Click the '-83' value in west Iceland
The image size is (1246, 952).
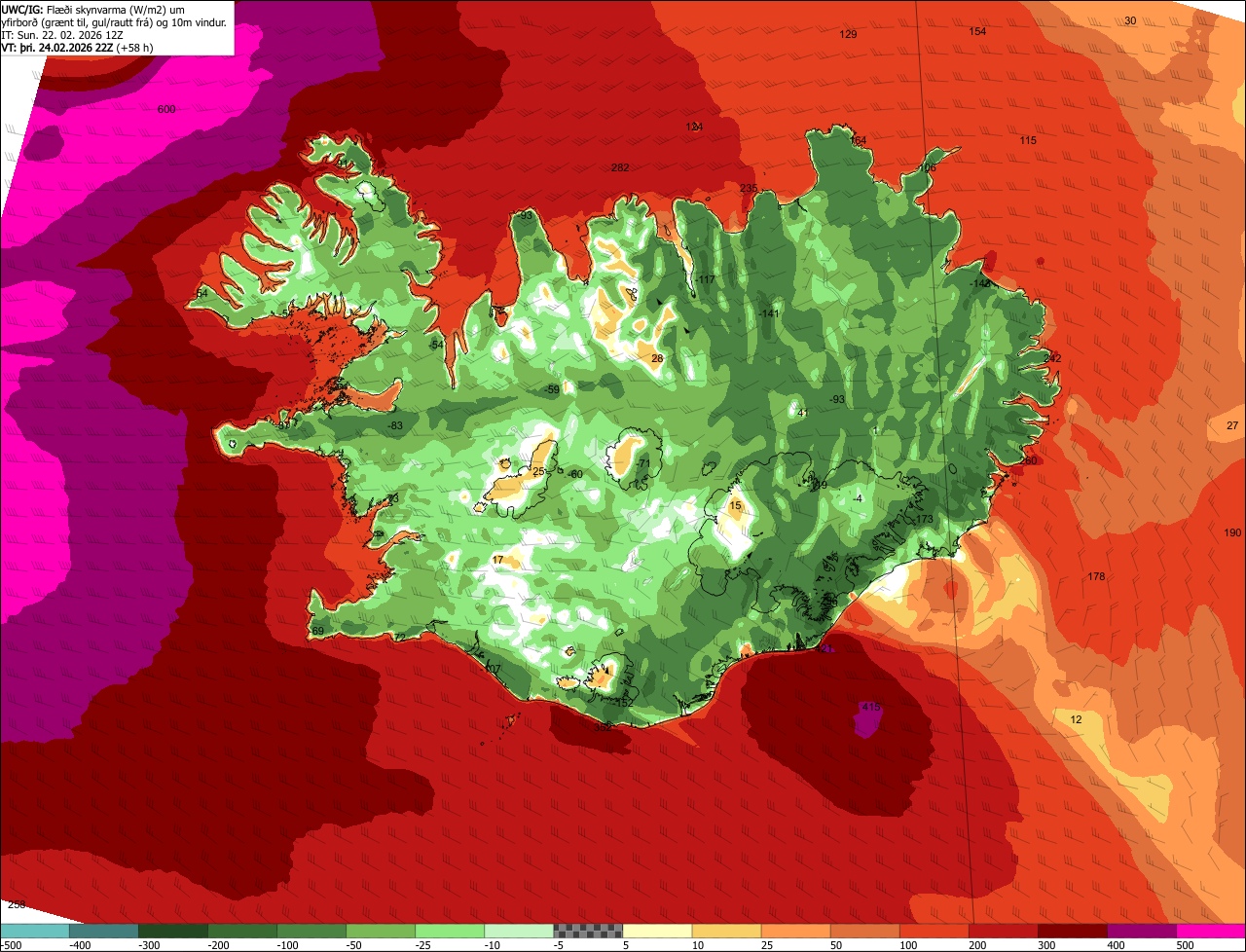(394, 425)
